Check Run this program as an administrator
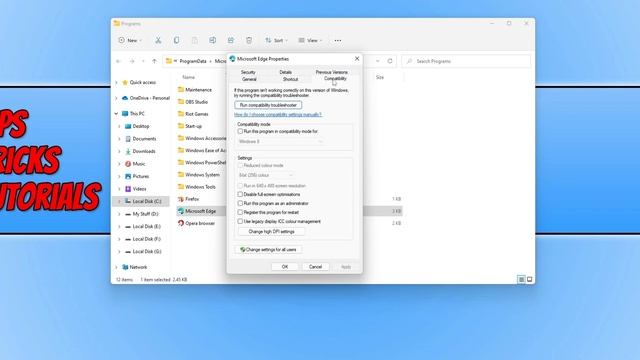The image size is (640, 360). point(240,203)
